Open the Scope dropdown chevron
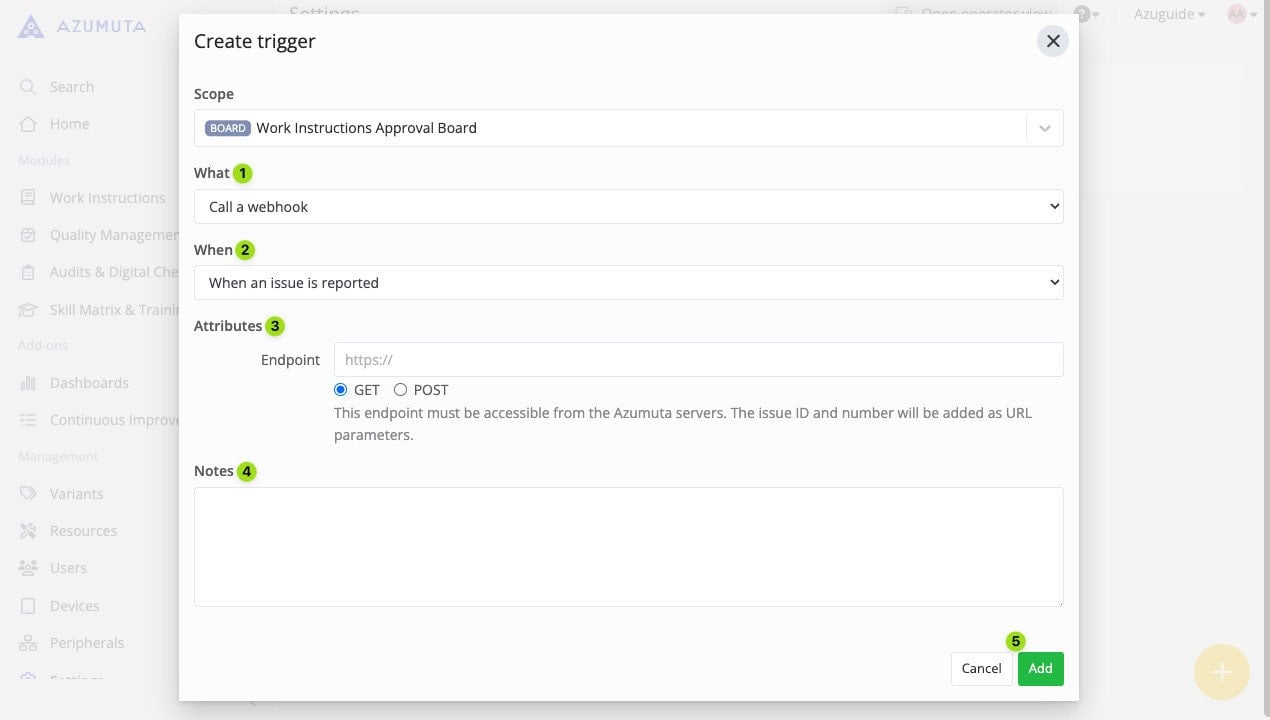This screenshot has width=1270, height=720. tap(1044, 128)
